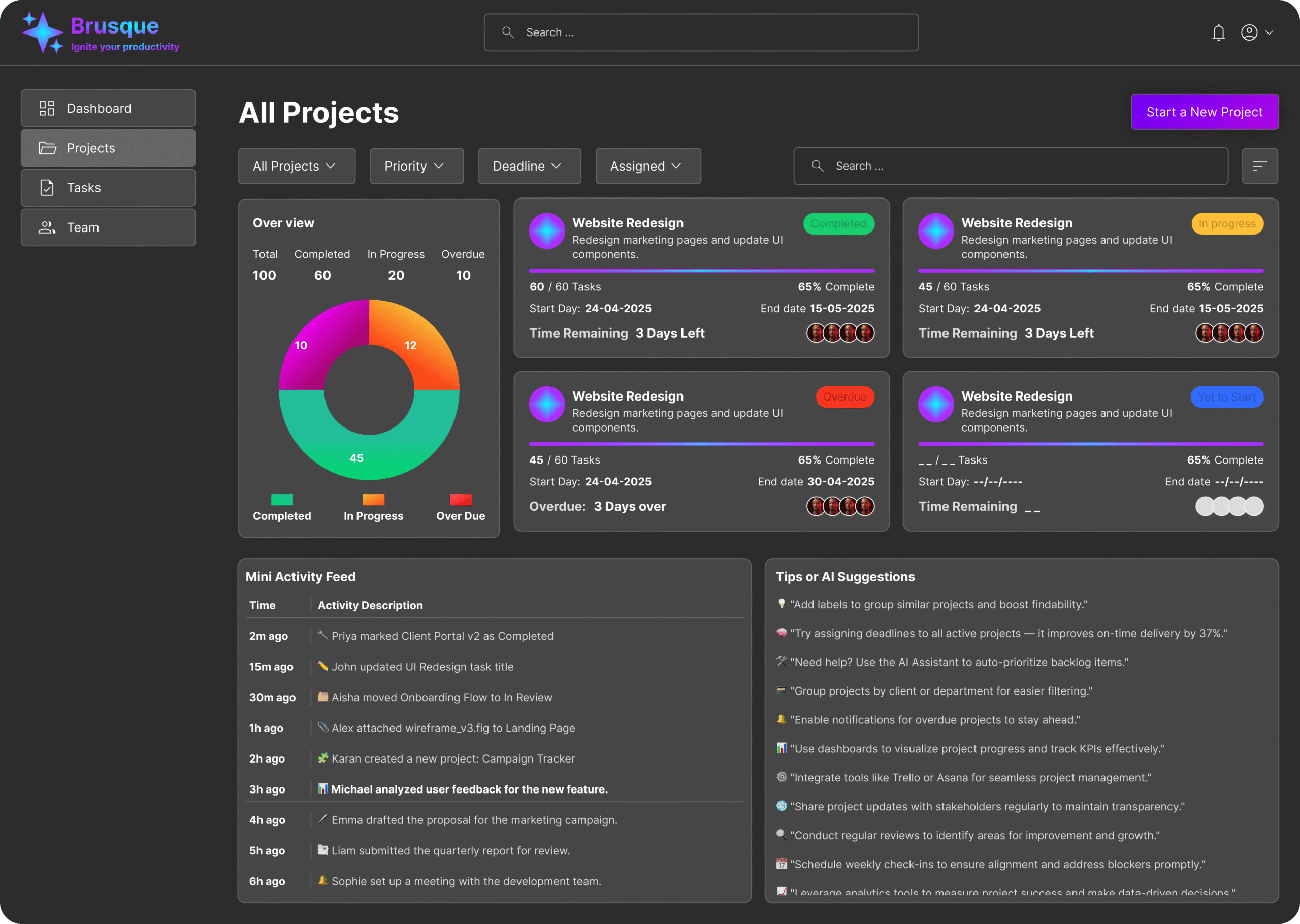Click the Tasks document-check icon
1300x924 pixels.
47,188
